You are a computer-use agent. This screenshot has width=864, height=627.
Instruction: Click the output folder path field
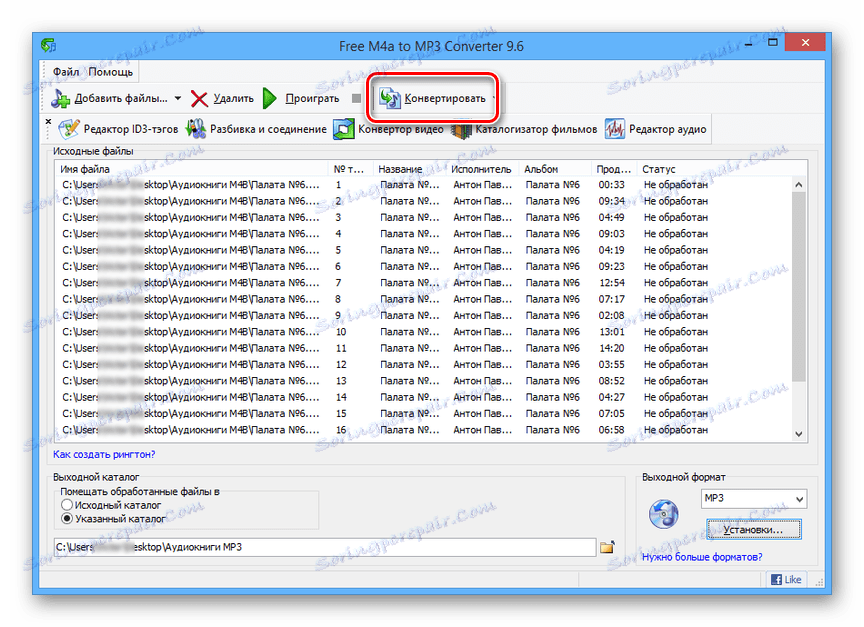point(325,547)
